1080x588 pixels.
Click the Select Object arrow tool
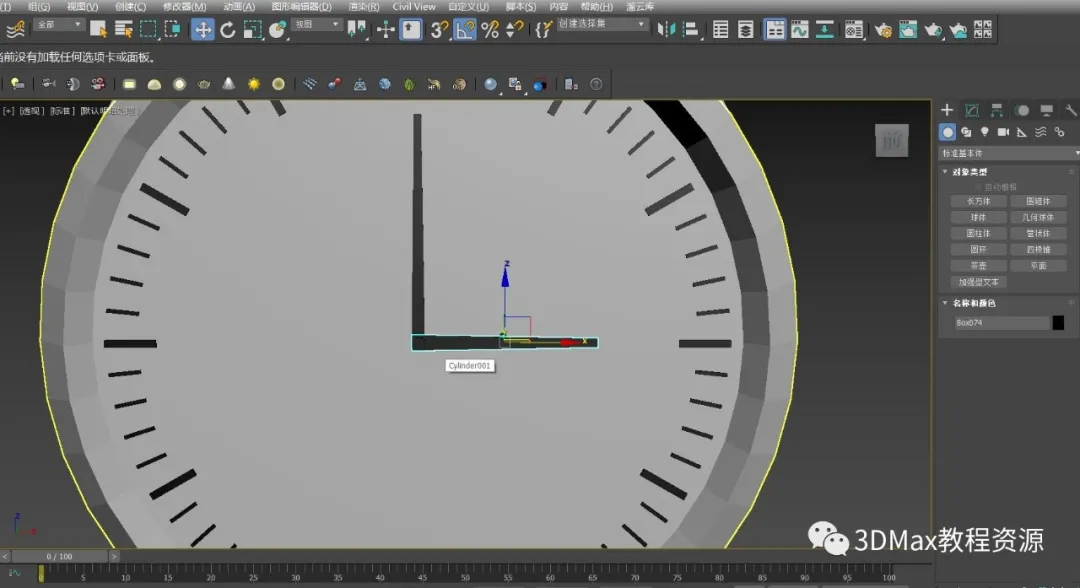98,30
